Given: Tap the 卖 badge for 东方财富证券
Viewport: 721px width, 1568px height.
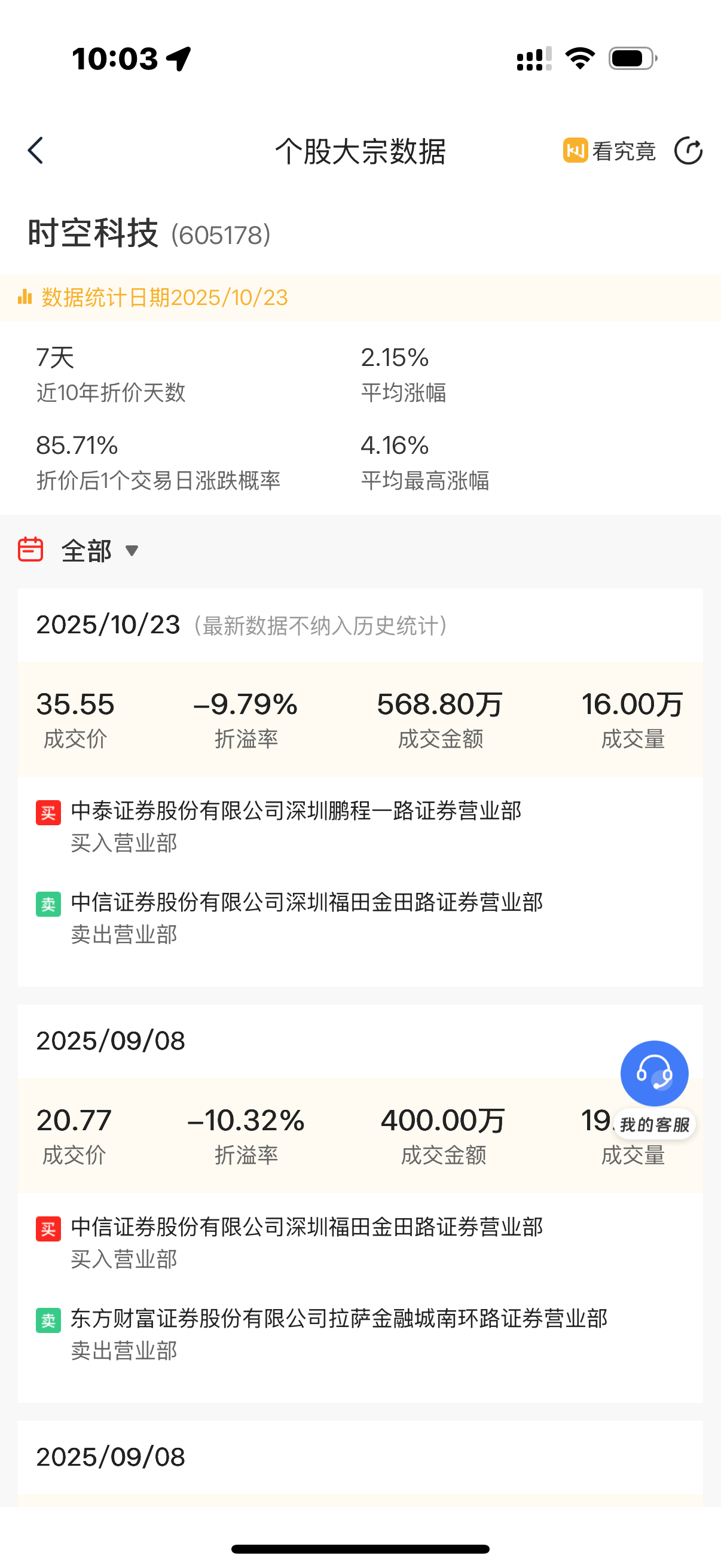Looking at the screenshot, I should (x=48, y=1320).
